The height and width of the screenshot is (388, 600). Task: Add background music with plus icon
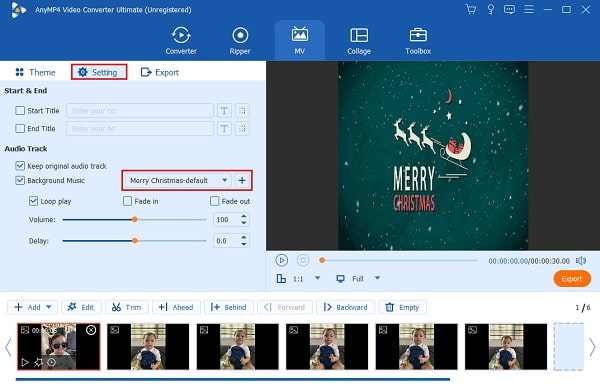[242, 180]
